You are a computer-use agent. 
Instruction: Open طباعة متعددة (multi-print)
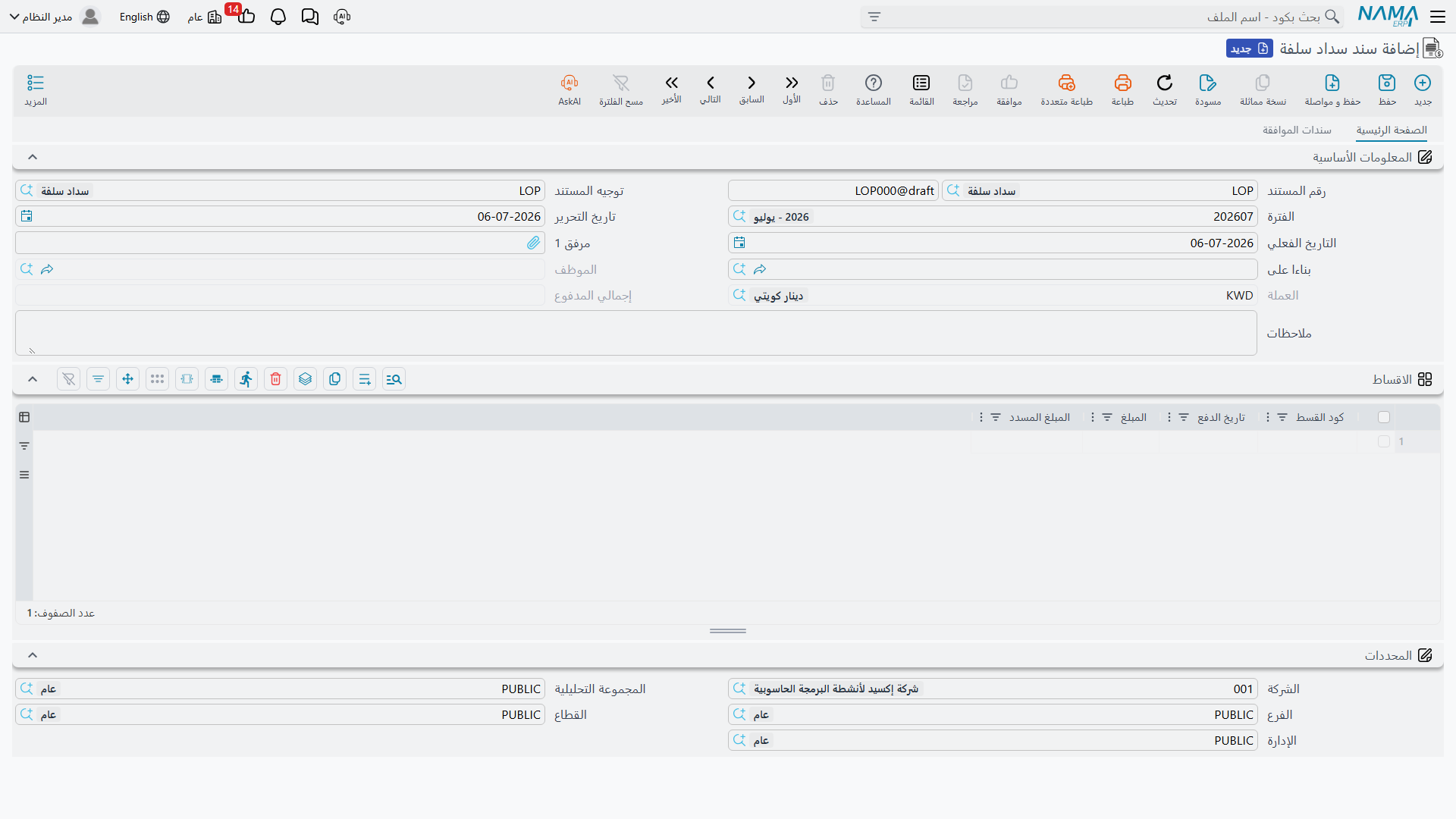tap(1066, 89)
